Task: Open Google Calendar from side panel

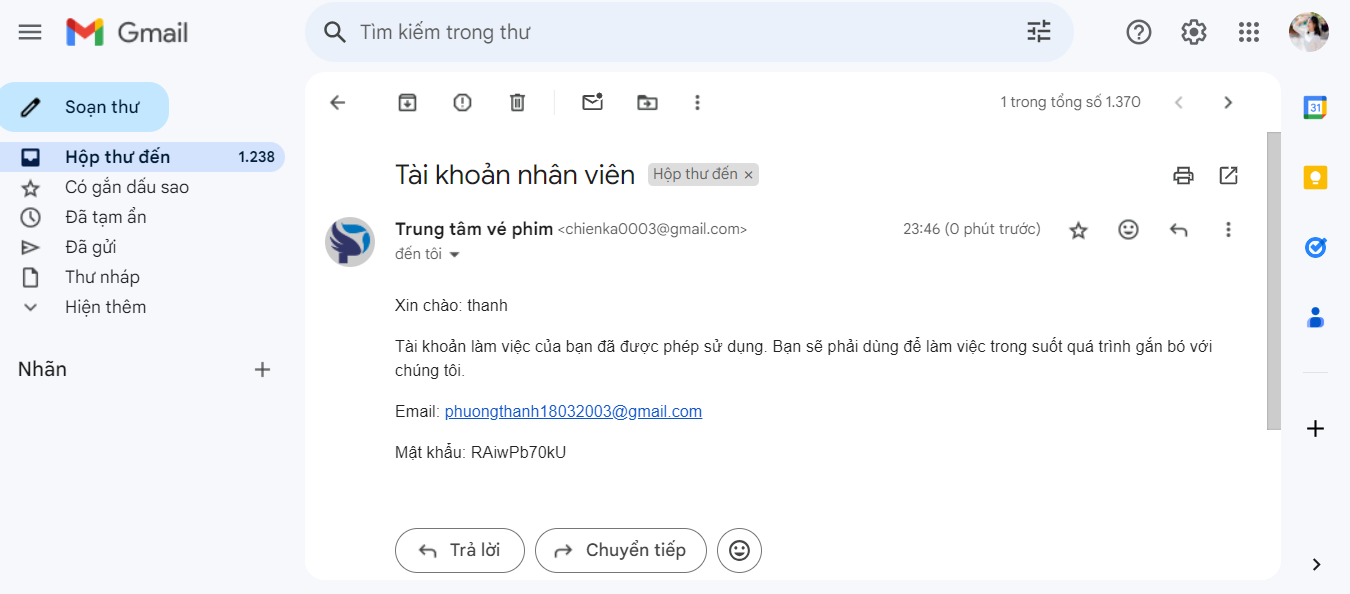Action: click(1316, 107)
